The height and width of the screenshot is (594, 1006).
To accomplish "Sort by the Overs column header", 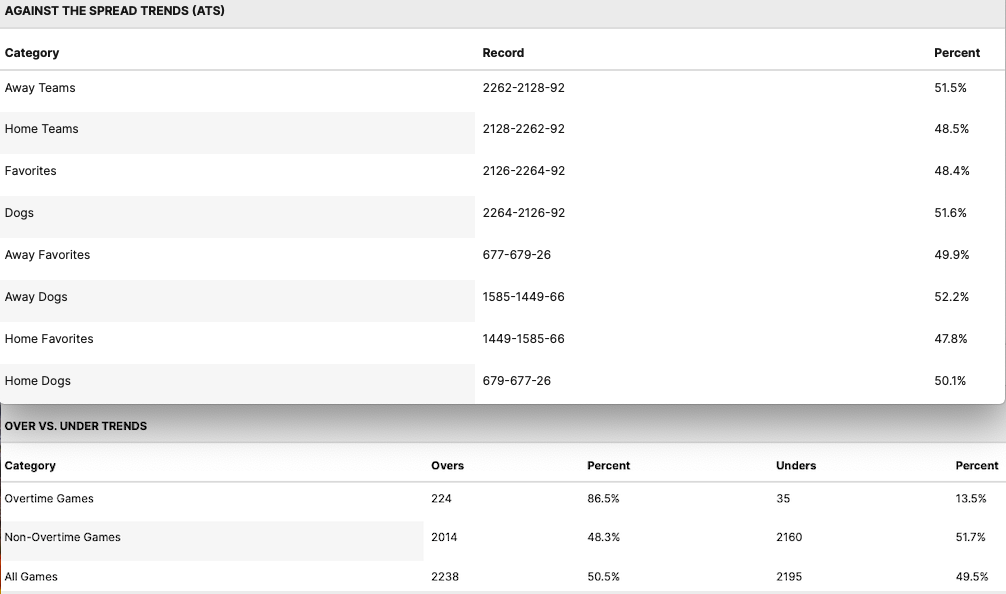I will coord(447,466).
